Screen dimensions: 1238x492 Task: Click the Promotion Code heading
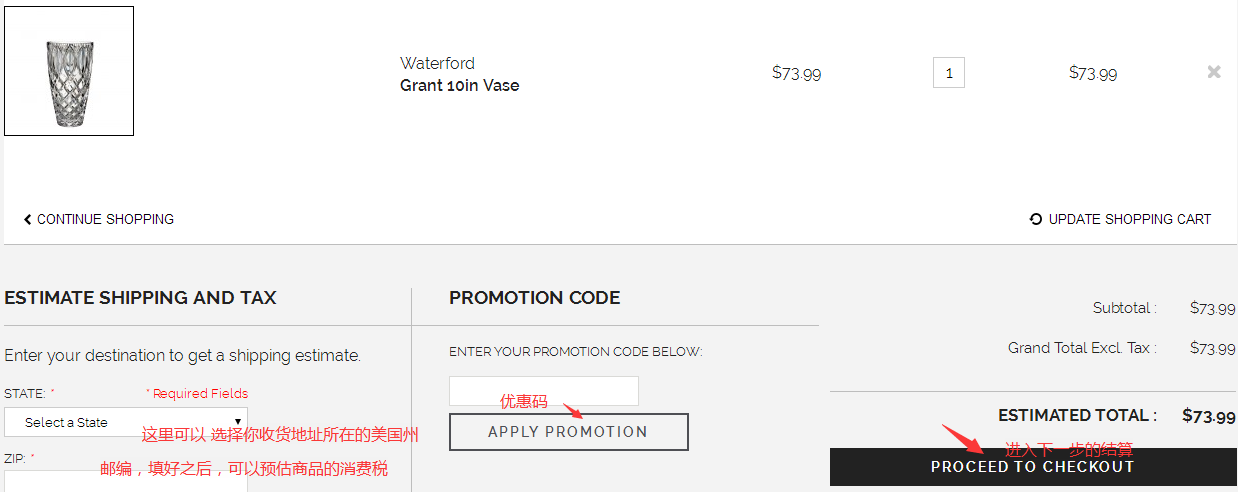[x=534, y=298]
